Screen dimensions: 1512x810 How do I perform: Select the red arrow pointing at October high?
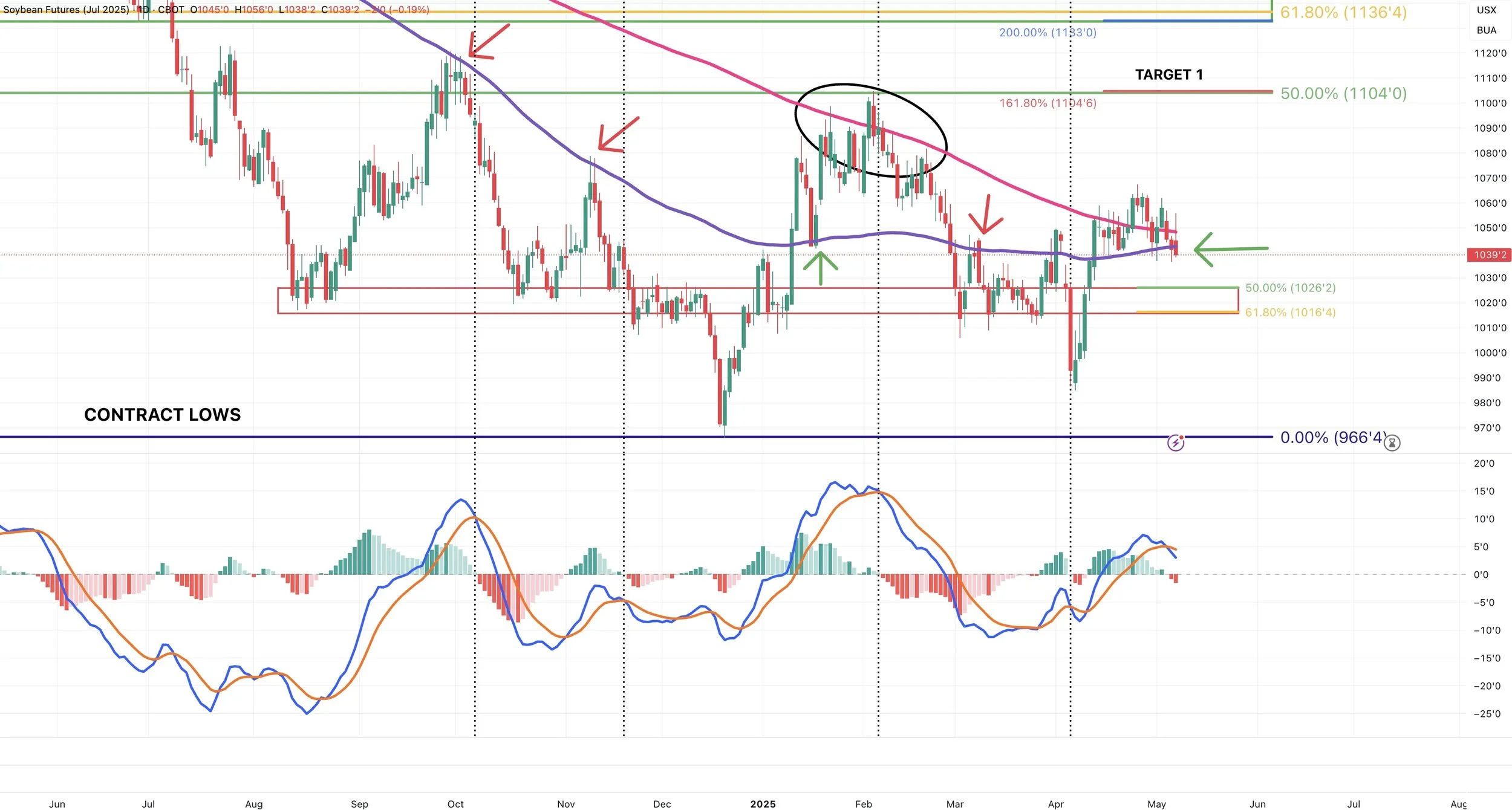[x=490, y=40]
